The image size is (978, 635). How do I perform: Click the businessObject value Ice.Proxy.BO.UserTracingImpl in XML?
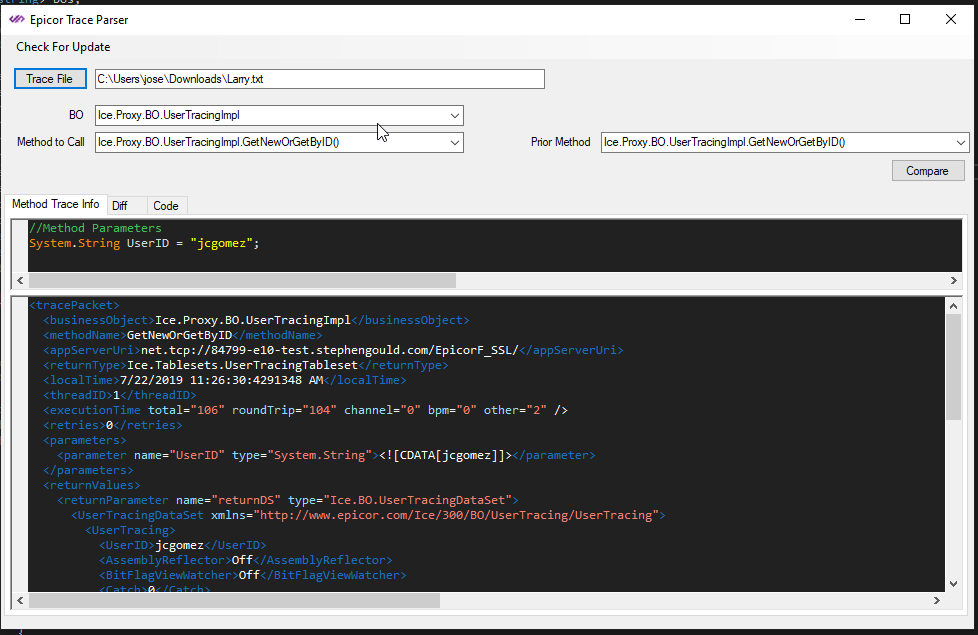[x=253, y=320]
